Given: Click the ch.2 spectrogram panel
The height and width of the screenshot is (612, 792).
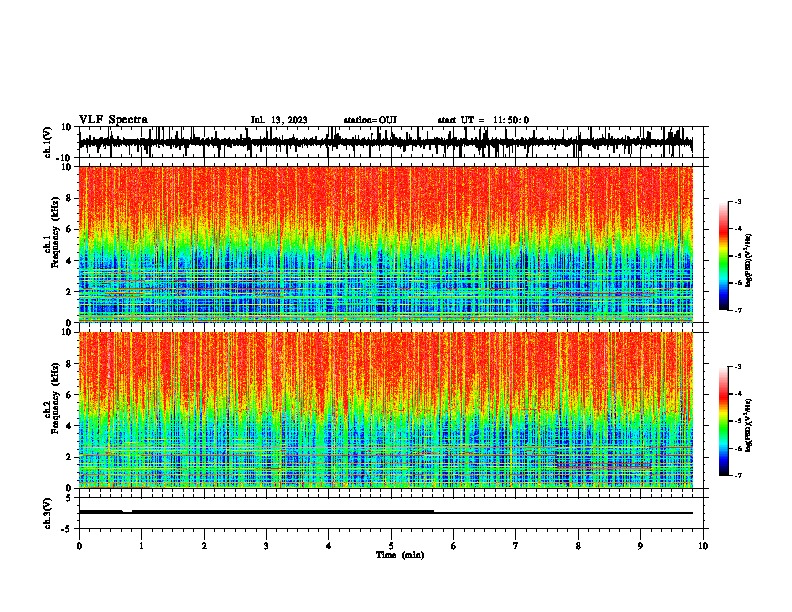Looking at the screenshot, I should 386,410.
